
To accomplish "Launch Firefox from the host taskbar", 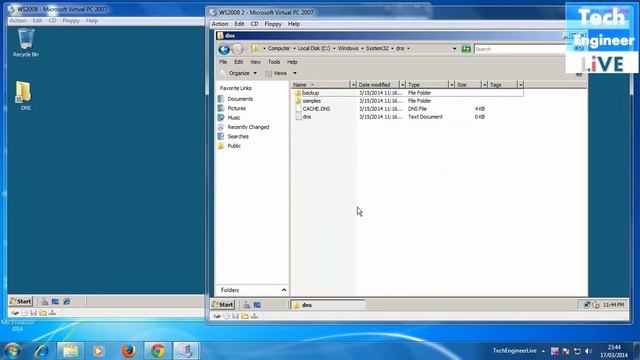I will click(129, 351).
